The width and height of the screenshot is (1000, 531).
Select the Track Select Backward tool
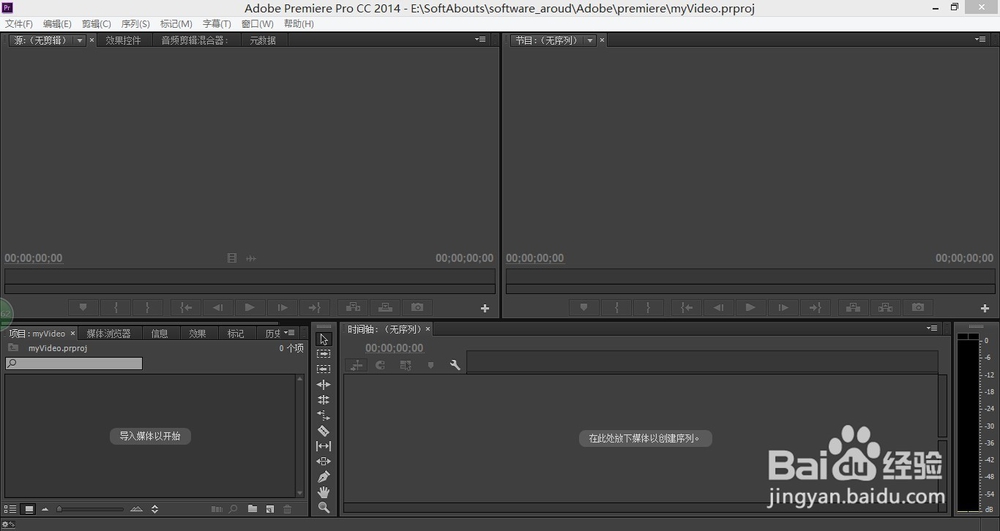pyautogui.click(x=323, y=369)
